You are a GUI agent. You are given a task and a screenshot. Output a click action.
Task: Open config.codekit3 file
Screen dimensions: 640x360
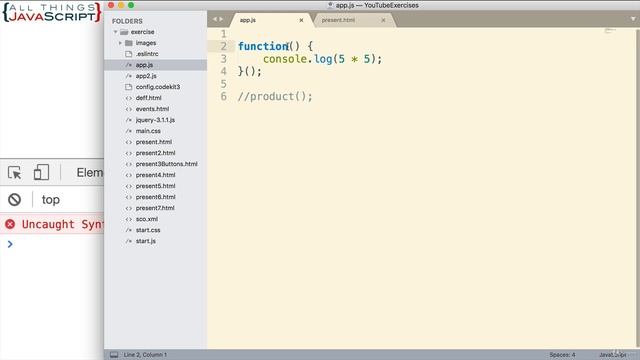tap(158, 87)
